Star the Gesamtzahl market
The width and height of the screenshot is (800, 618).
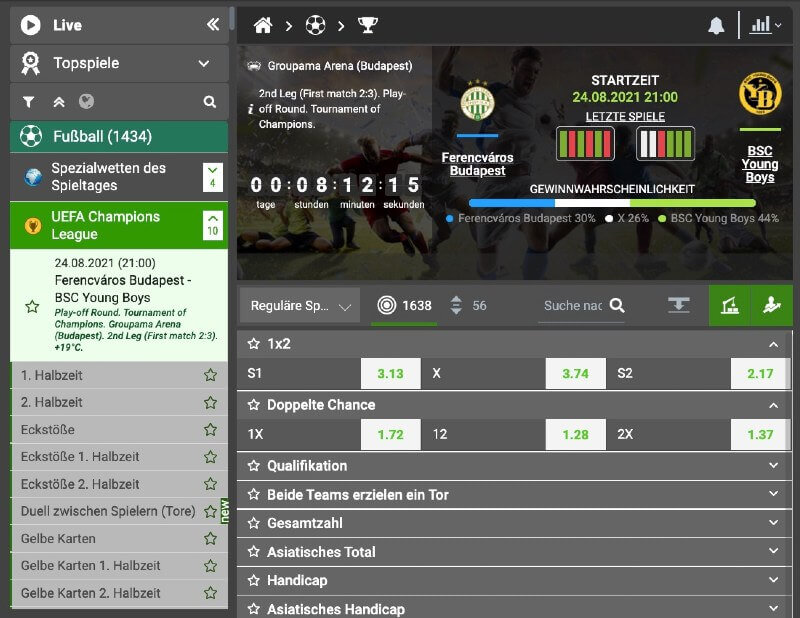254,523
